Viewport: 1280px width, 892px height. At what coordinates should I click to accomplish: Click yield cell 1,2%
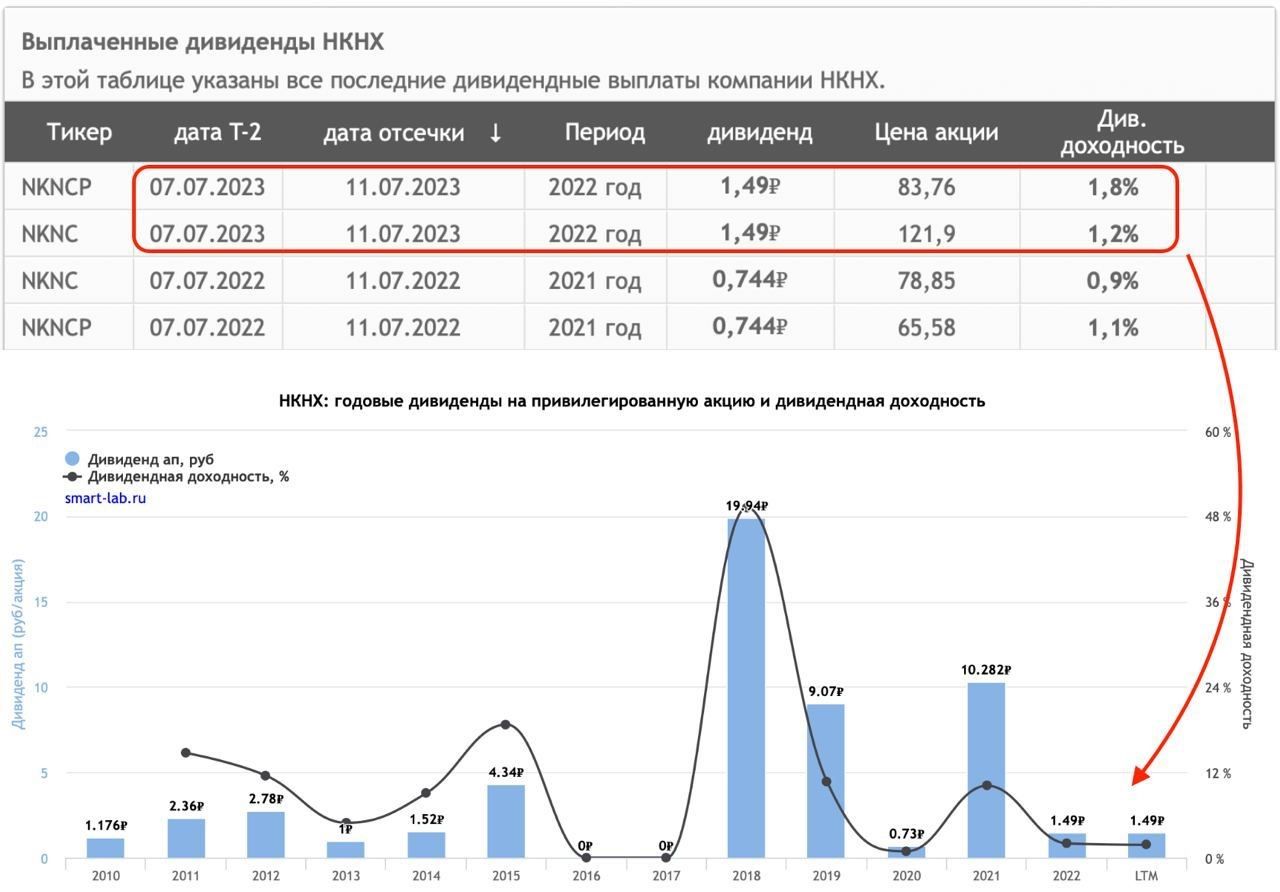[x=1113, y=234]
